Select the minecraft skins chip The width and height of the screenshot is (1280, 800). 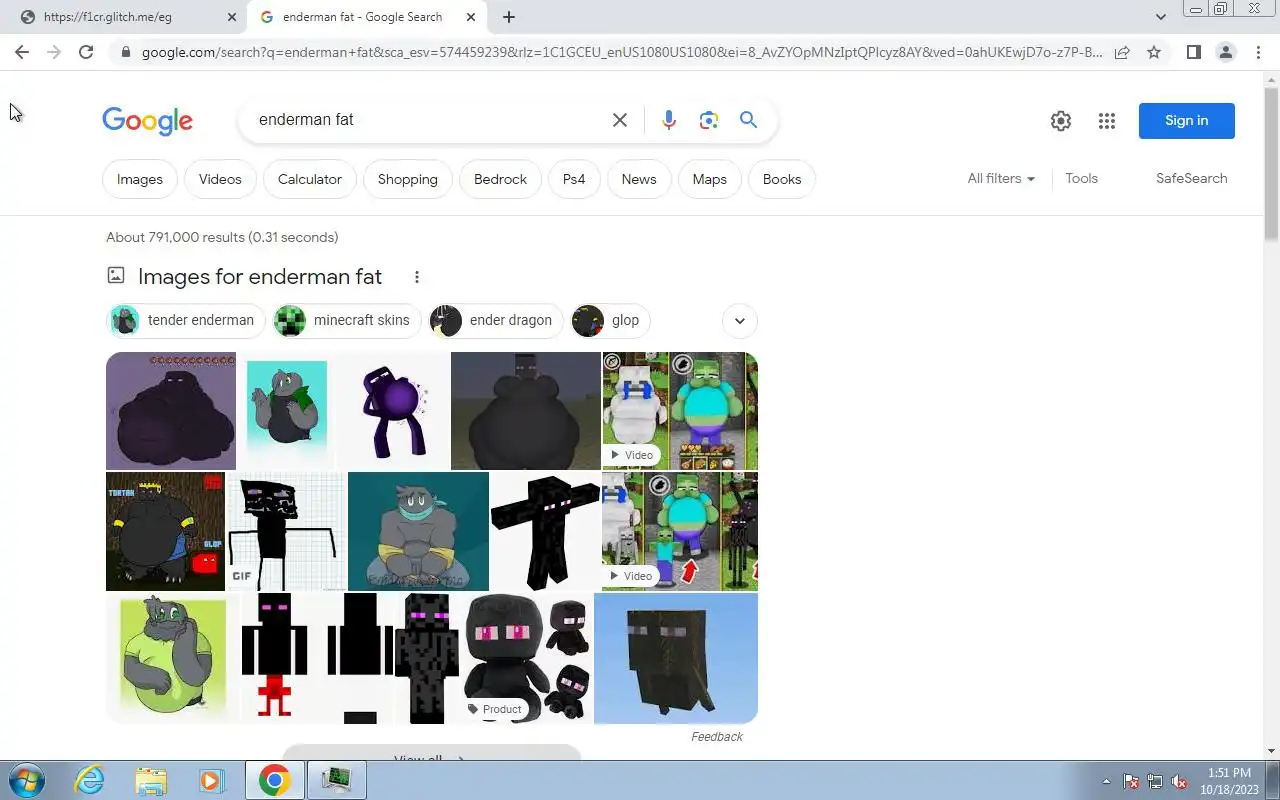click(x=347, y=321)
